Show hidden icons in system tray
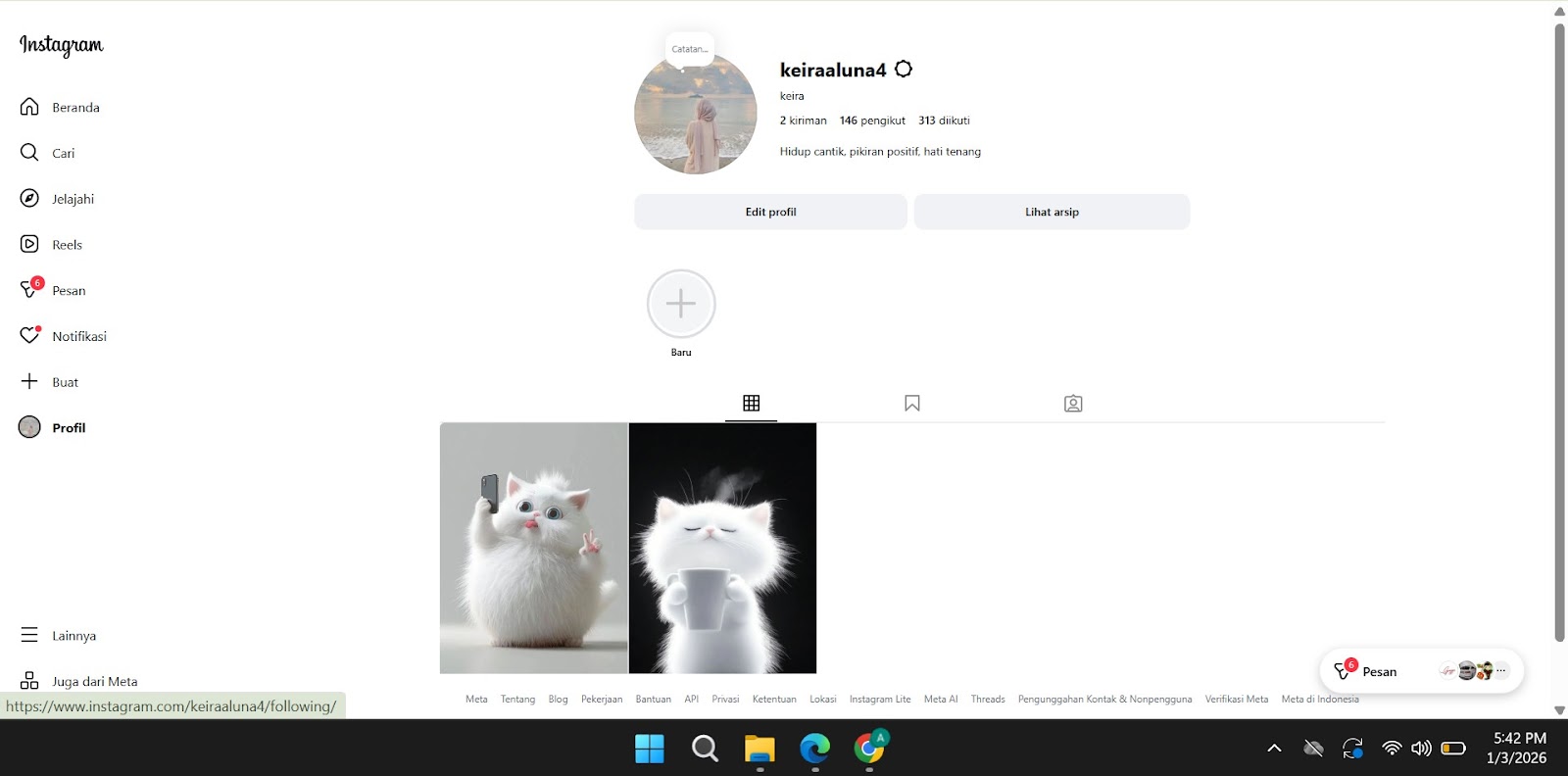This screenshot has width=1568, height=776. 1274,749
